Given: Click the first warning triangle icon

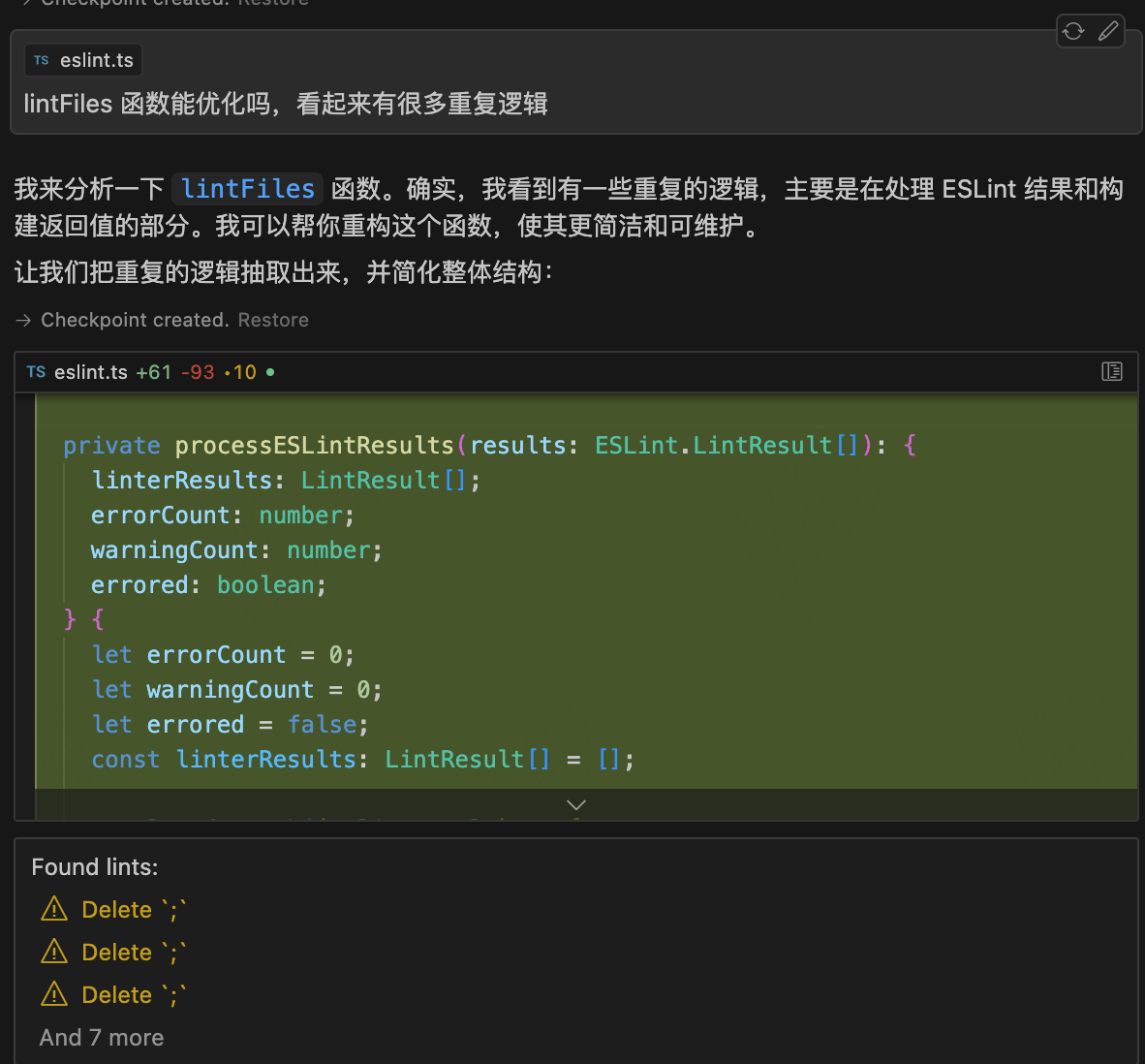Looking at the screenshot, I should tap(54, 909).
